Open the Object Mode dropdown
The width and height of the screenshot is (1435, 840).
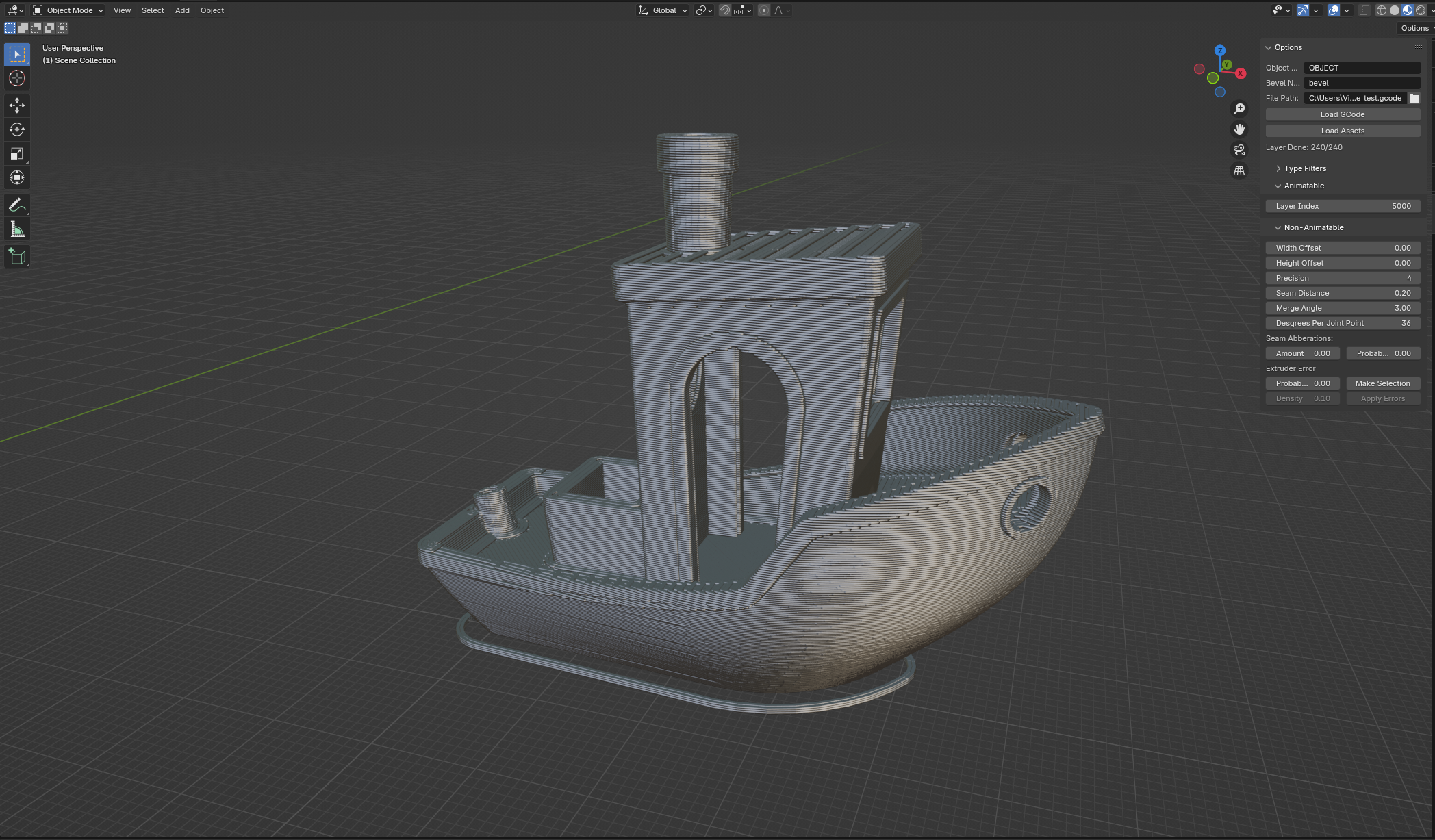click(x=68, y=10)
